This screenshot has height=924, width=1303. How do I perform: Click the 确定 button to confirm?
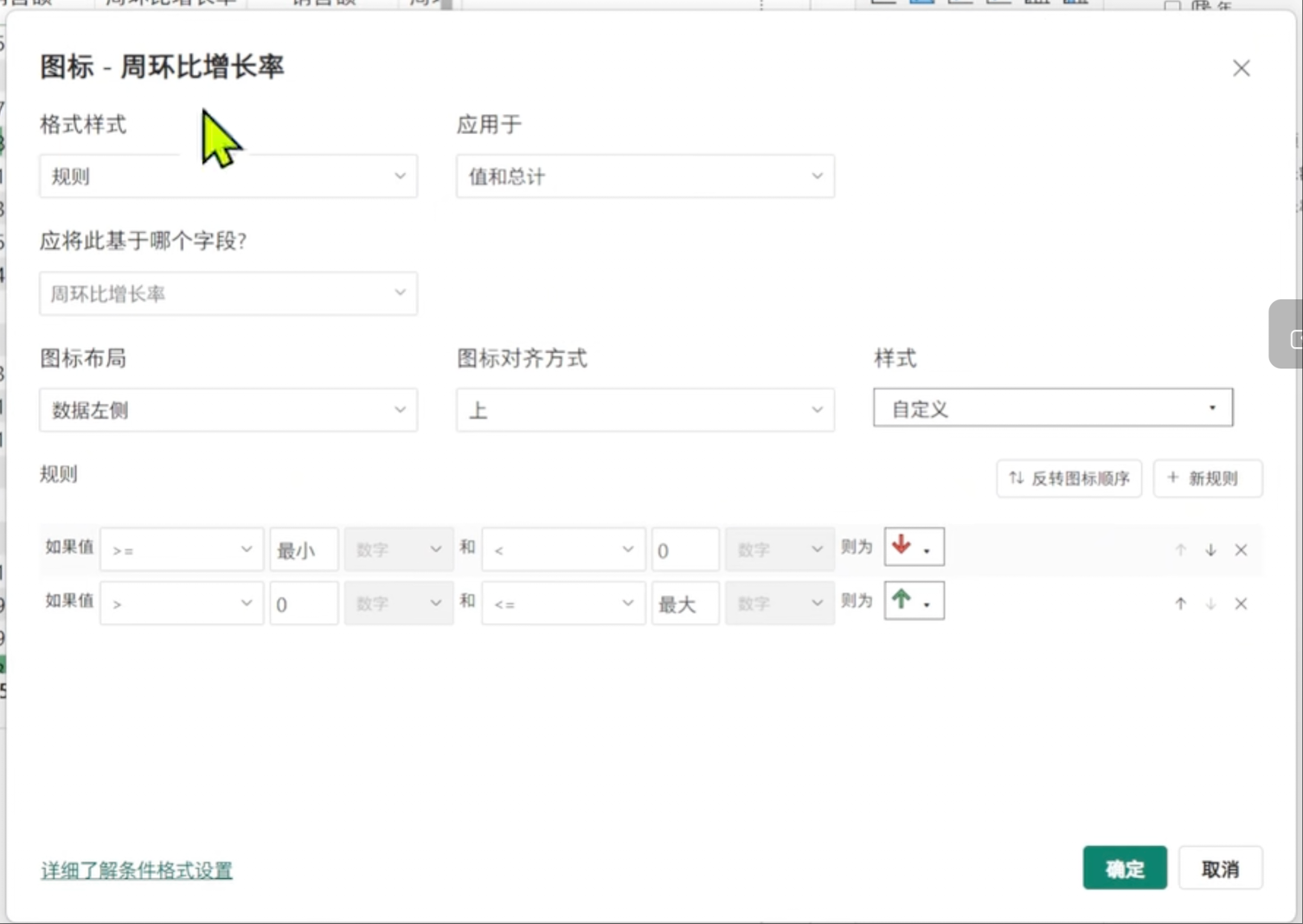(1124, 868)
